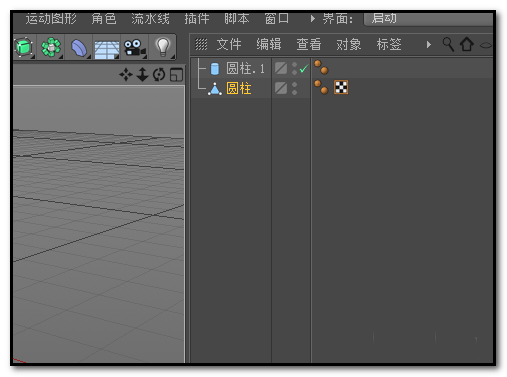Click the viewport move/pan icon
The height and width of the screenshot is (377, 507).
[126, 75]
